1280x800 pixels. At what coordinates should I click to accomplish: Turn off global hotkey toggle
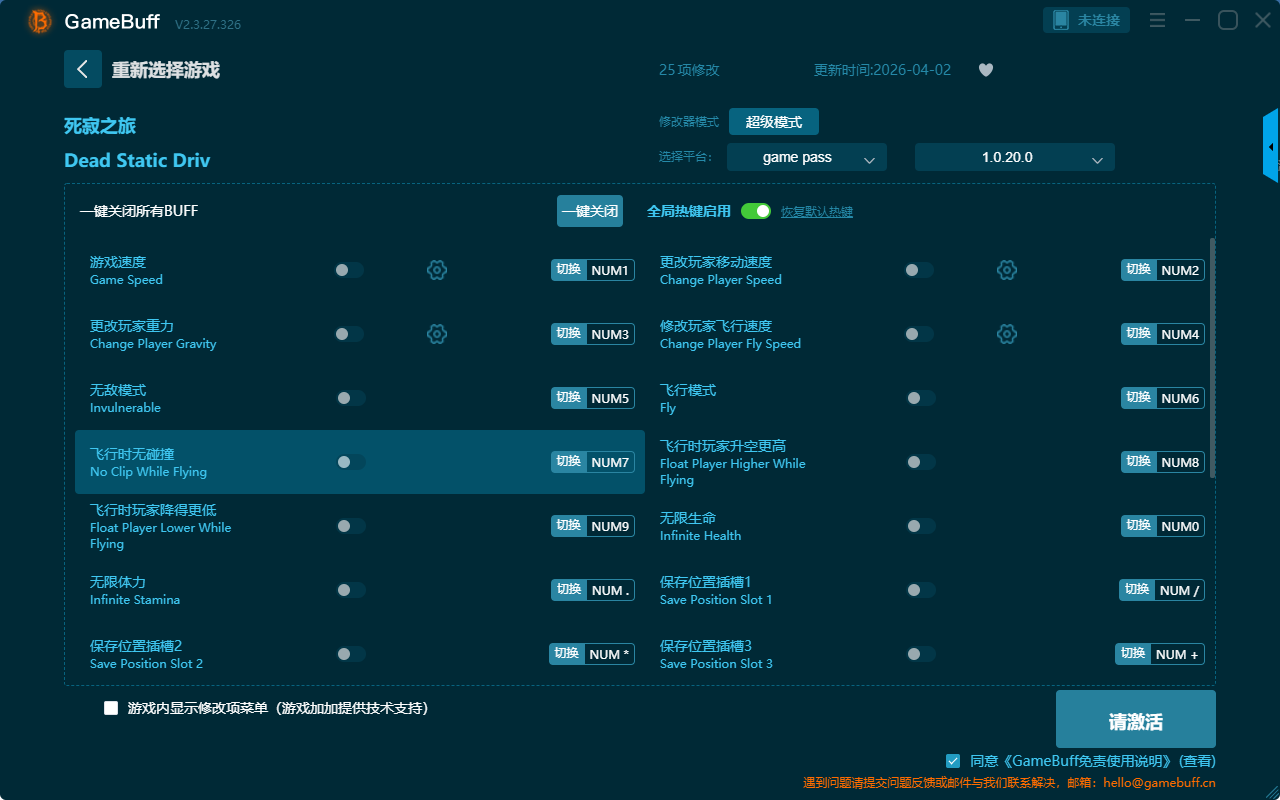(x=756, y=211)
